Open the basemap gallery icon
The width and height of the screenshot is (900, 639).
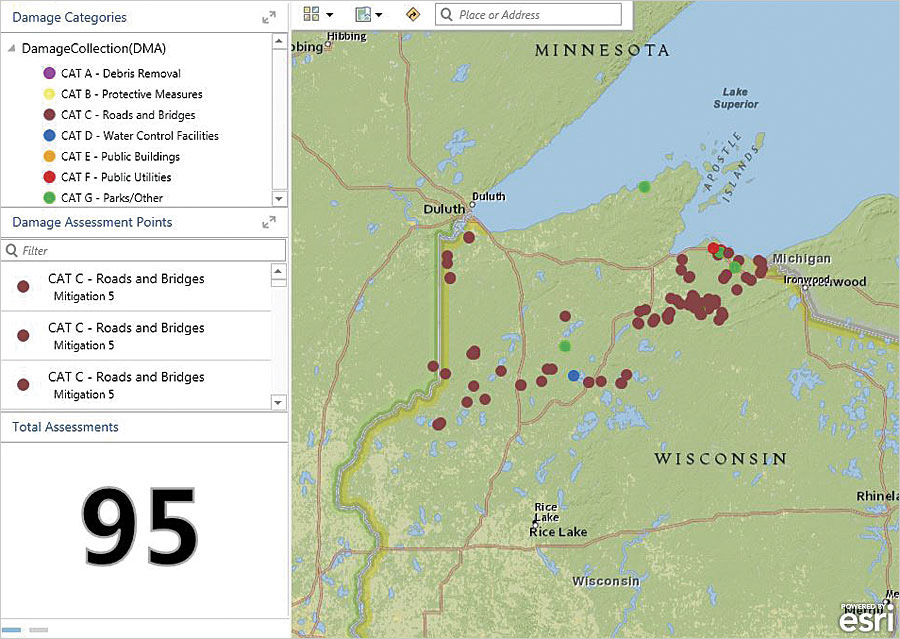[362, 14]
